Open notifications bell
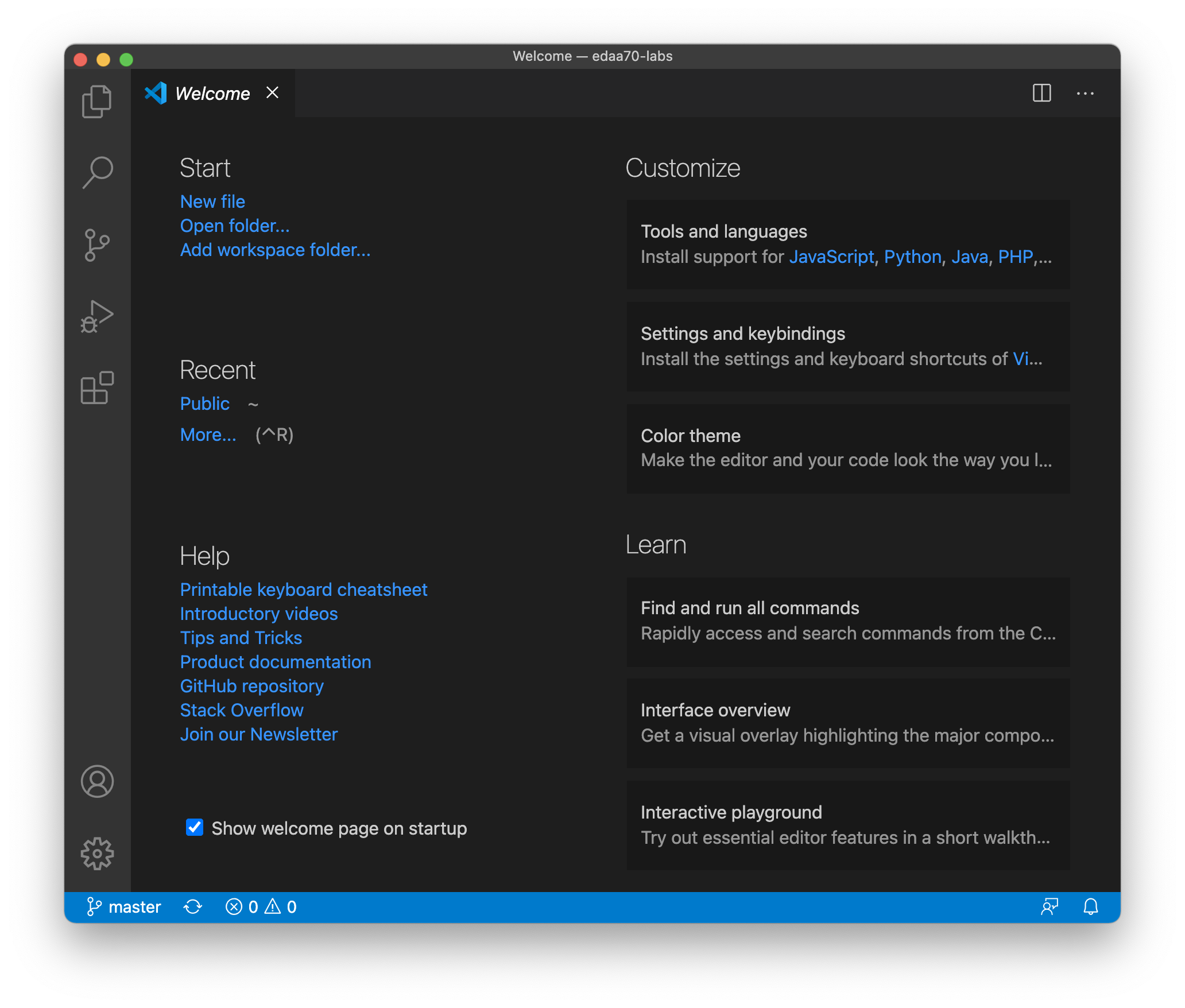The height and width of the screenshot is (1008, 1185). coord(1091,907)
